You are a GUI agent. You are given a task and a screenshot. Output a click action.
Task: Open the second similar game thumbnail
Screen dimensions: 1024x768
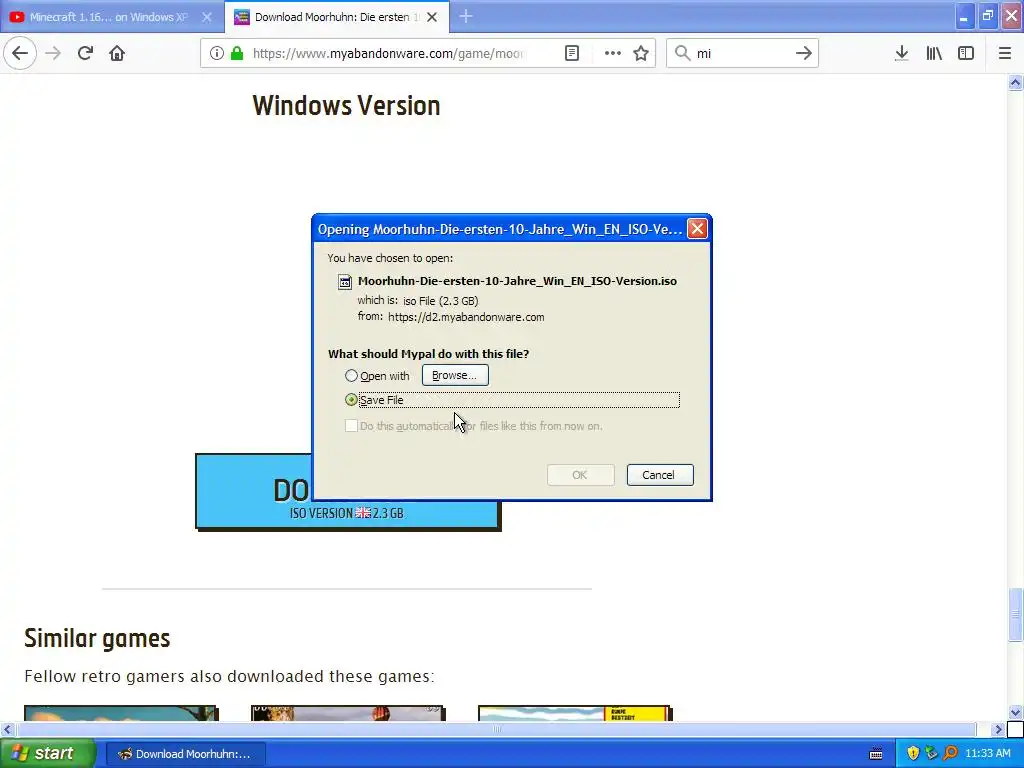coord(347,713)
